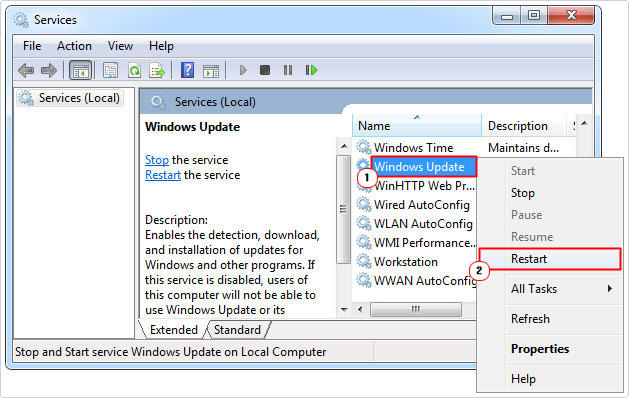This screenshot has height=398, width=629.
Task: Switch to the Standard tab
Action: (x=237, y=329)
